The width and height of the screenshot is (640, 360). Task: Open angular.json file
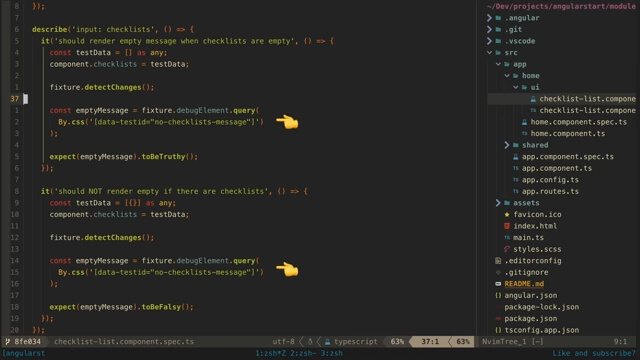coord(531,296)
